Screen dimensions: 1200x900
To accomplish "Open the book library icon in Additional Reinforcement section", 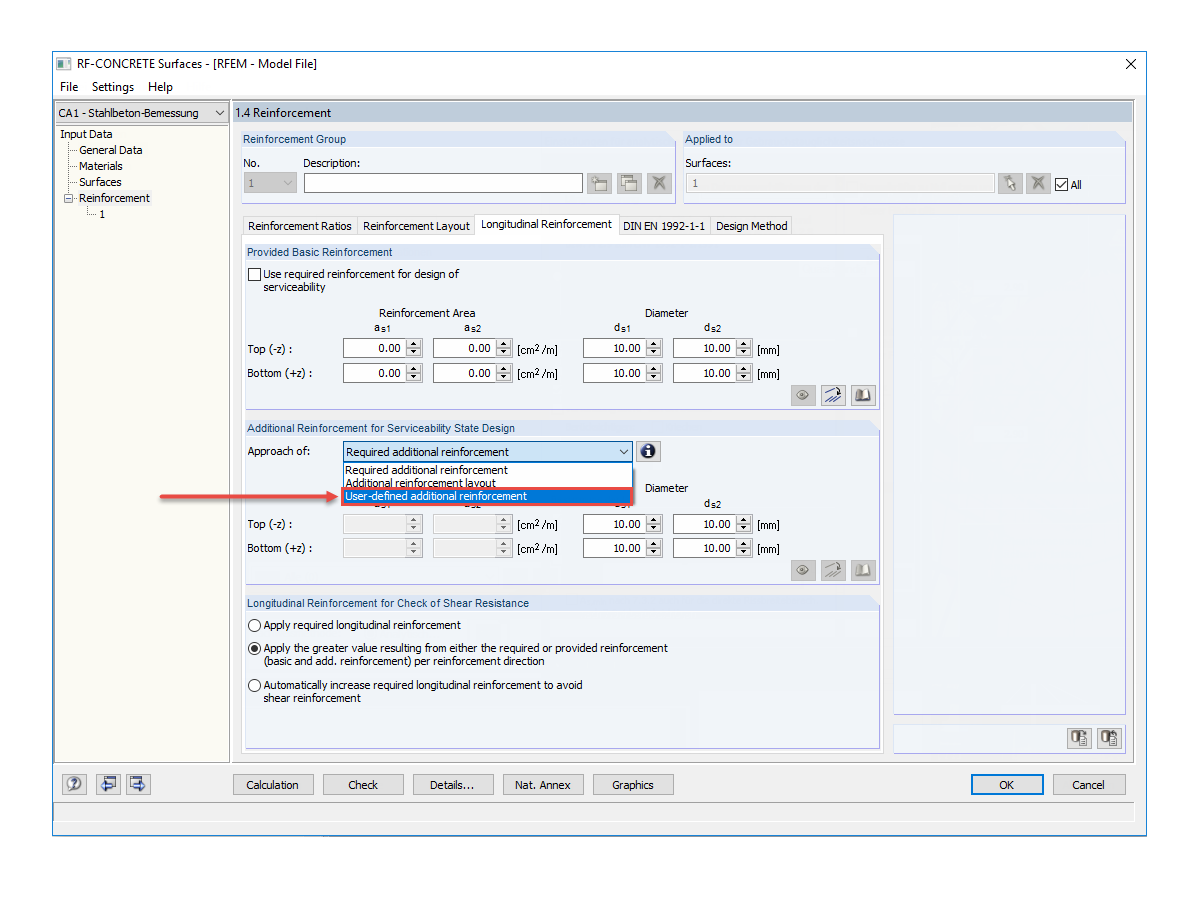I will pyautogui.click(x=863, y=570).
